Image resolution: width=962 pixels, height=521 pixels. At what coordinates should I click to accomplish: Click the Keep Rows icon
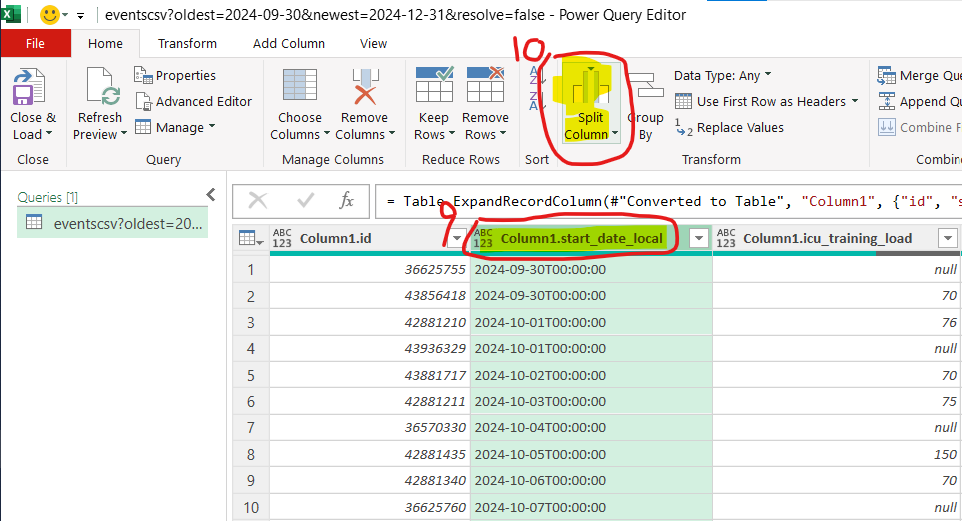(434, 84)
